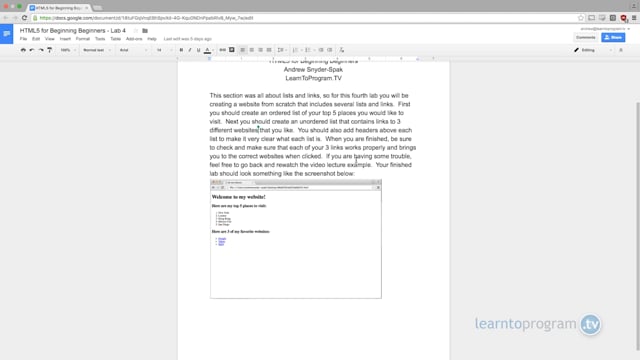Click the Print icon in toolbar
This screenshot has width=640, height=360.
[x=23, y=50]
